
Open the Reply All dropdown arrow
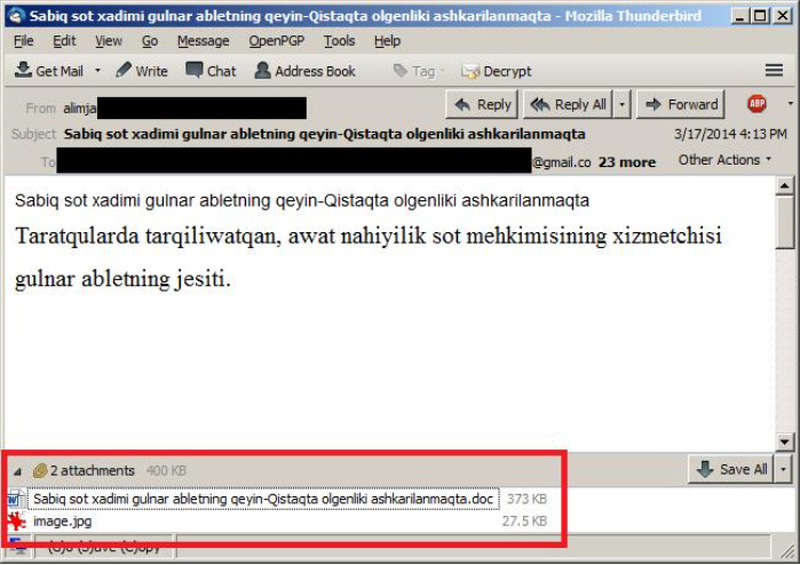pos(622,104)
